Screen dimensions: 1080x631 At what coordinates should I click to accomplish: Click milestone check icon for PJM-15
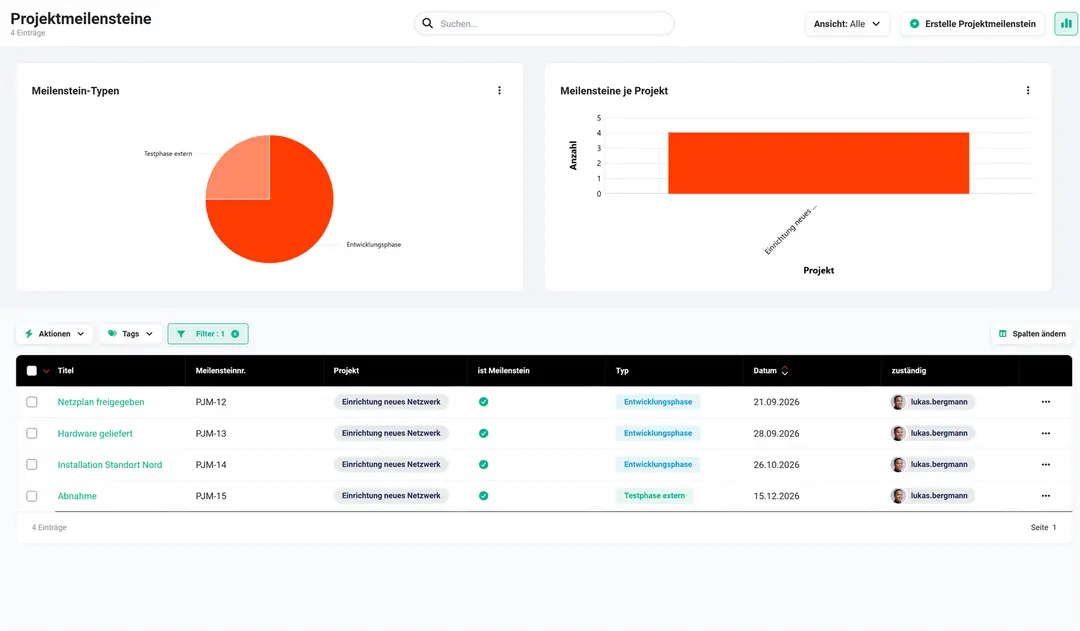tap(484, 496)
